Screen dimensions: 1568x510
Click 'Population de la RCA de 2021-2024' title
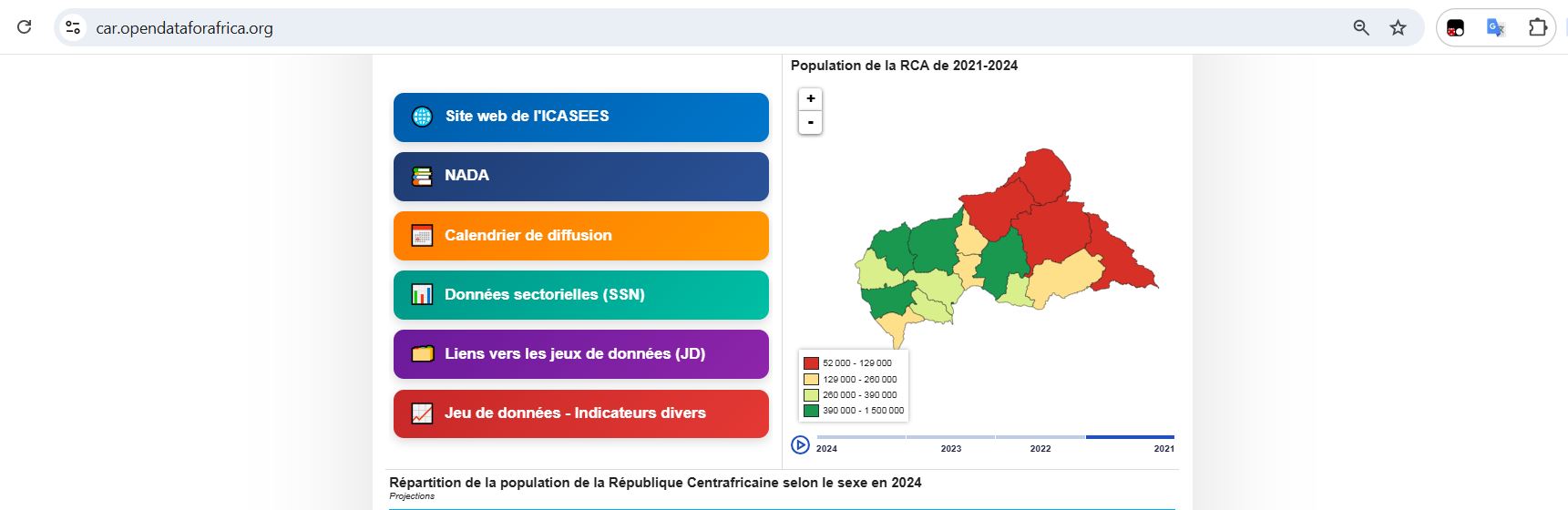(904, 66)
